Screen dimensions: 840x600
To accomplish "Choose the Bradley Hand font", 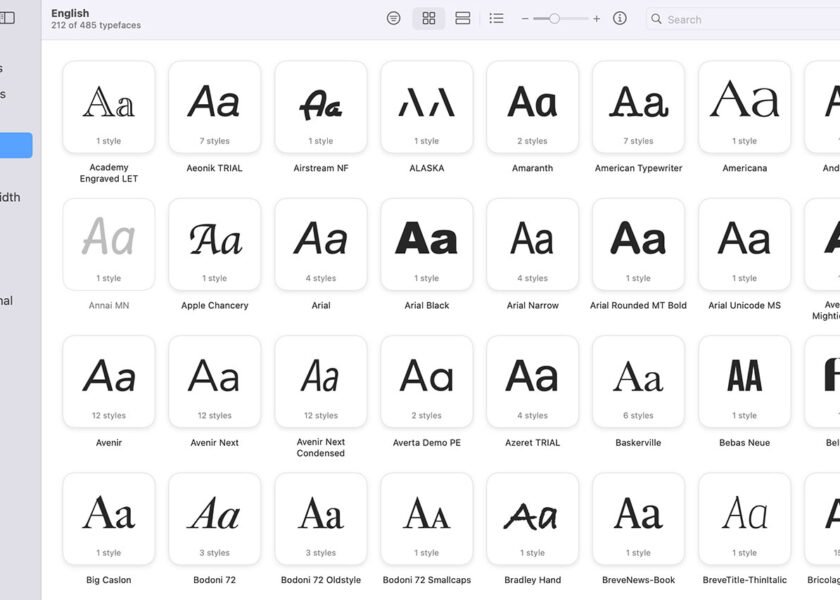I will 532,518.
